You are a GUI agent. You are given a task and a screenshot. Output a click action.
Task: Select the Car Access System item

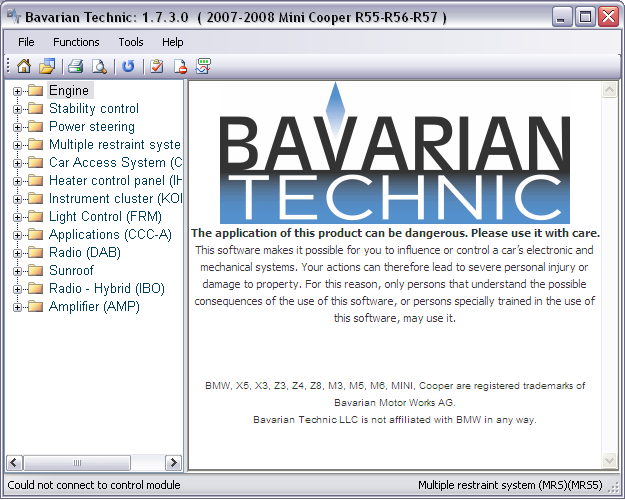pyautogui.click(x=116, y=162)
